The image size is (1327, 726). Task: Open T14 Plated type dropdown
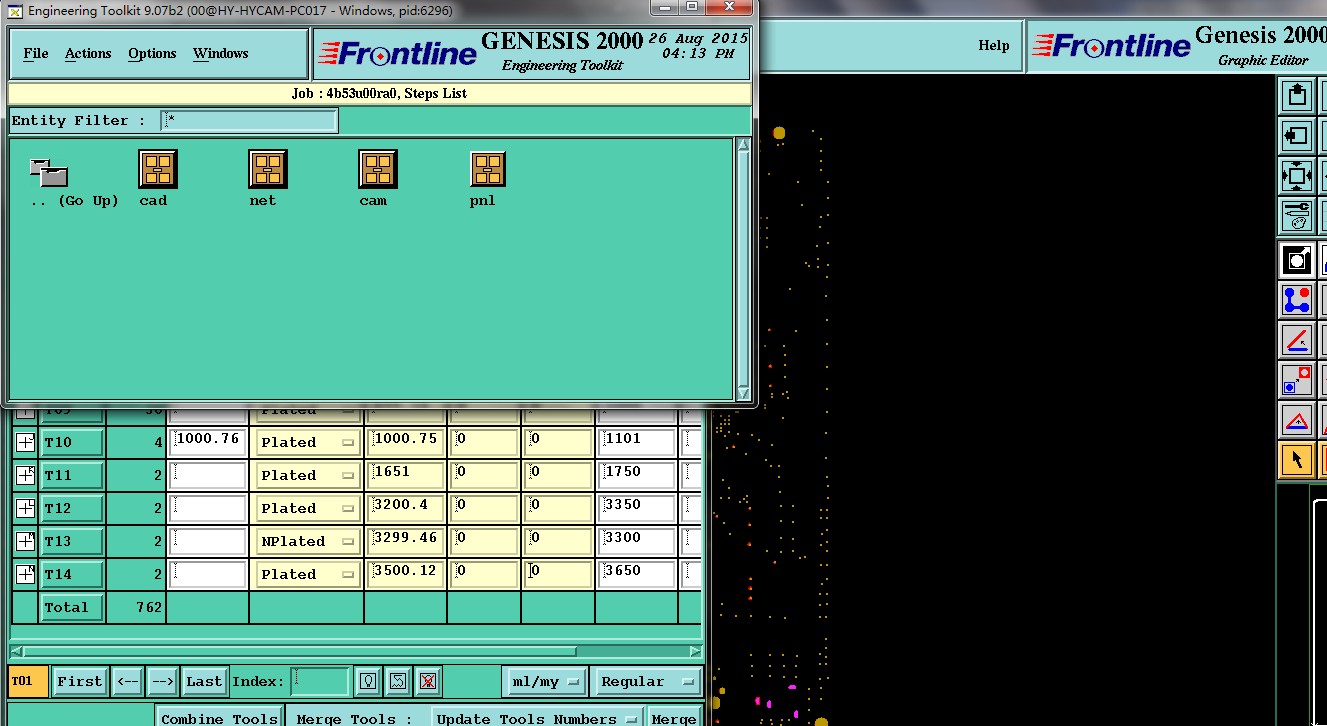pos(306,574)
